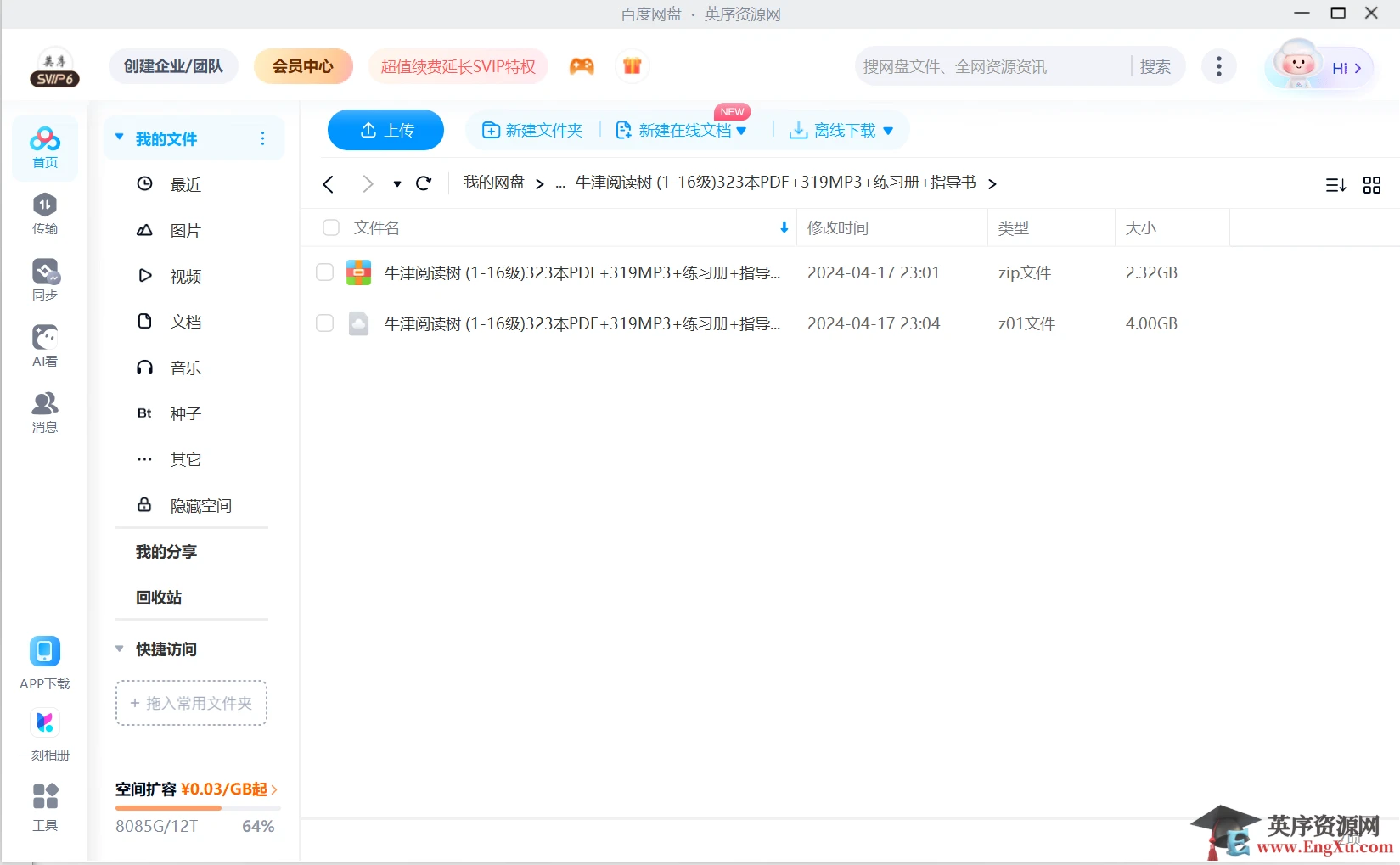The height and width of the screenshot is (865, 1400).
Task: Go back with the left arrow
Action: (x=329, y=183)
